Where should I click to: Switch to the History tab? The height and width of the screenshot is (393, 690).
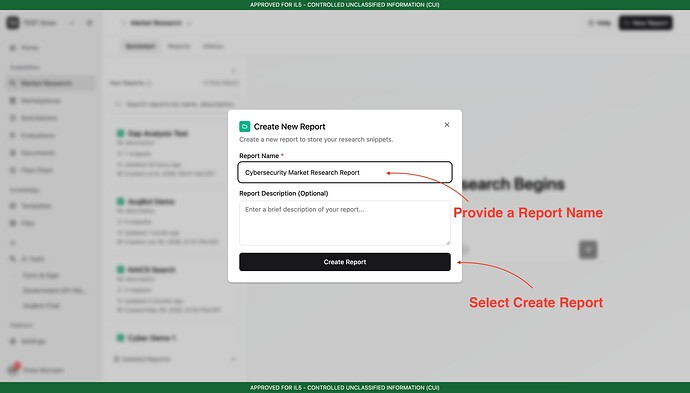[x=213, y=46]
